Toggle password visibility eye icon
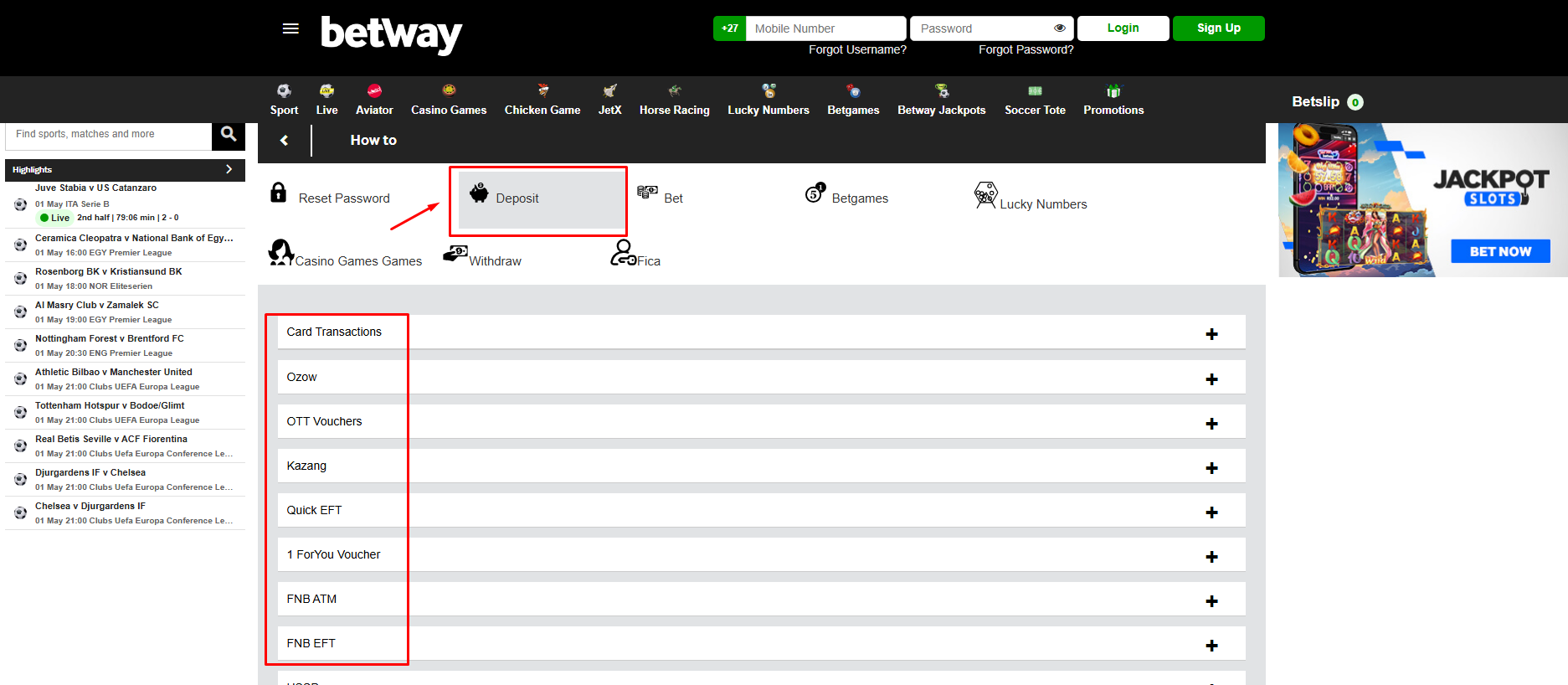Screen dimensions: 1568x685 coord(1059,28)
